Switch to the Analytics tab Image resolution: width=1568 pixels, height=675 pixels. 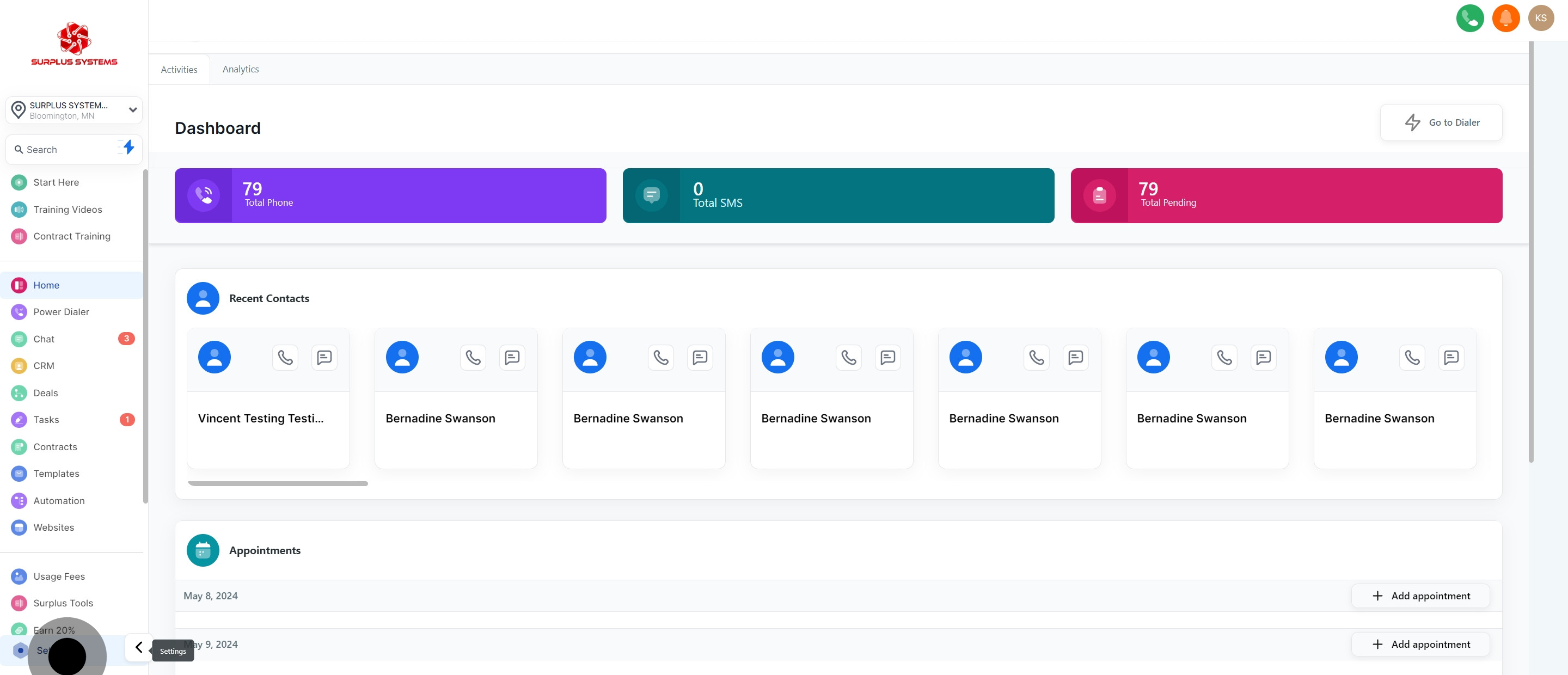(241, 69)
